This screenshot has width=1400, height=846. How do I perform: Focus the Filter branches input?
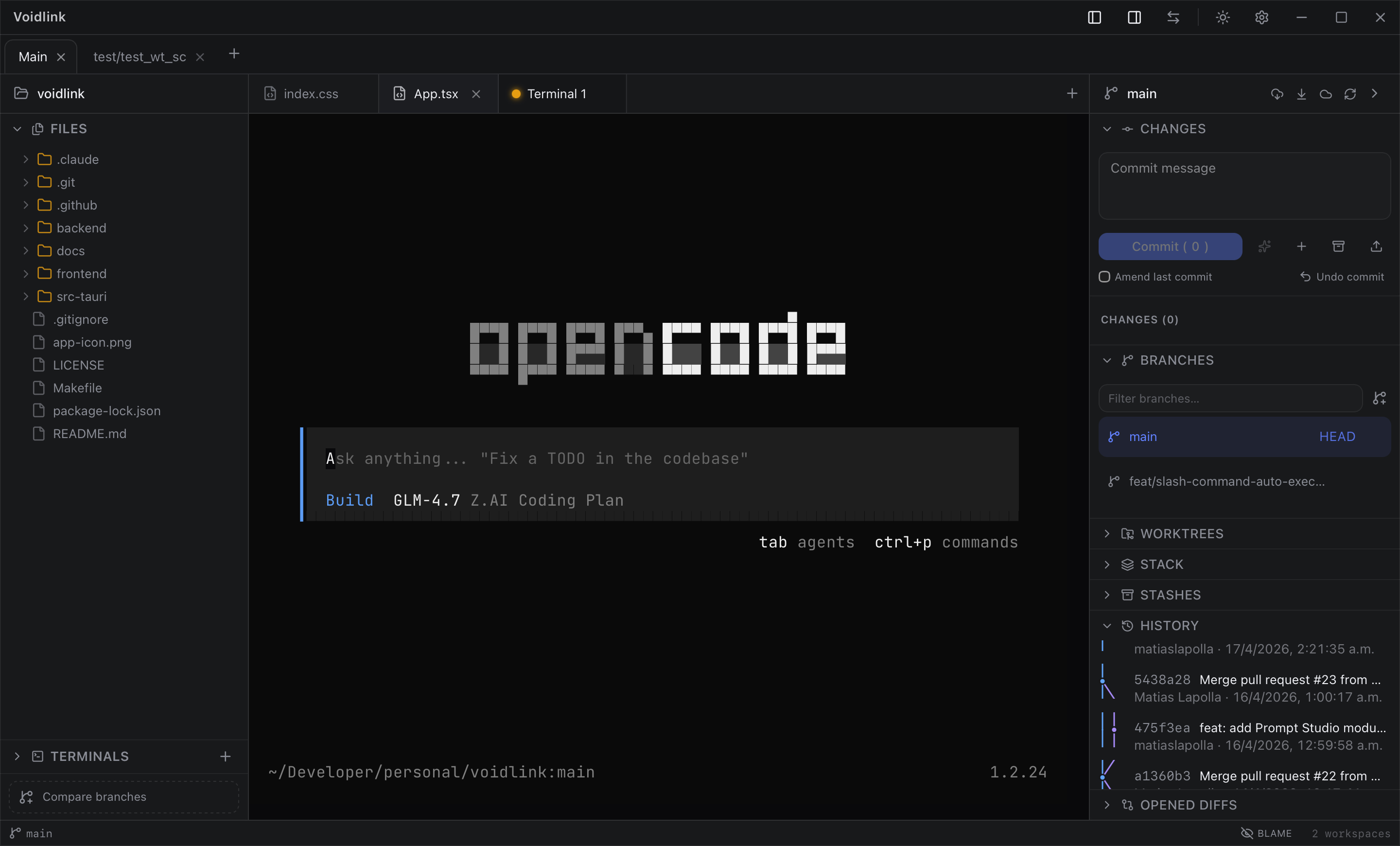pyautogui.click(x=1230, y=398)
